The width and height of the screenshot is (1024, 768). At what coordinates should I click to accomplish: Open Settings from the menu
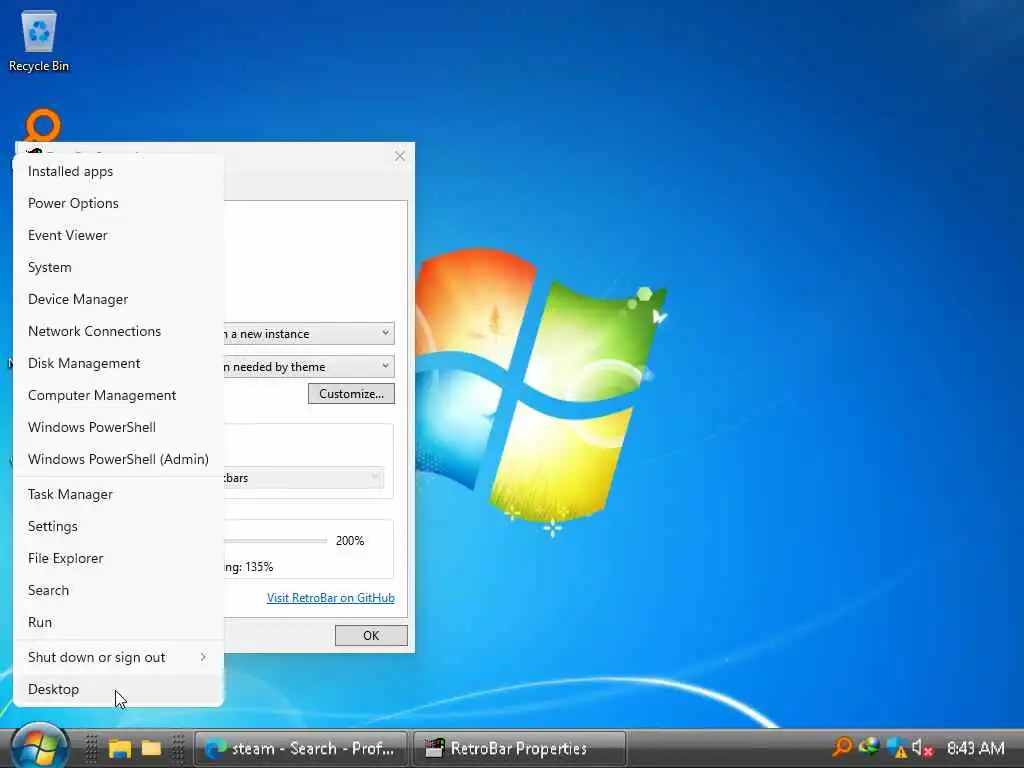(x=118, y=526)
